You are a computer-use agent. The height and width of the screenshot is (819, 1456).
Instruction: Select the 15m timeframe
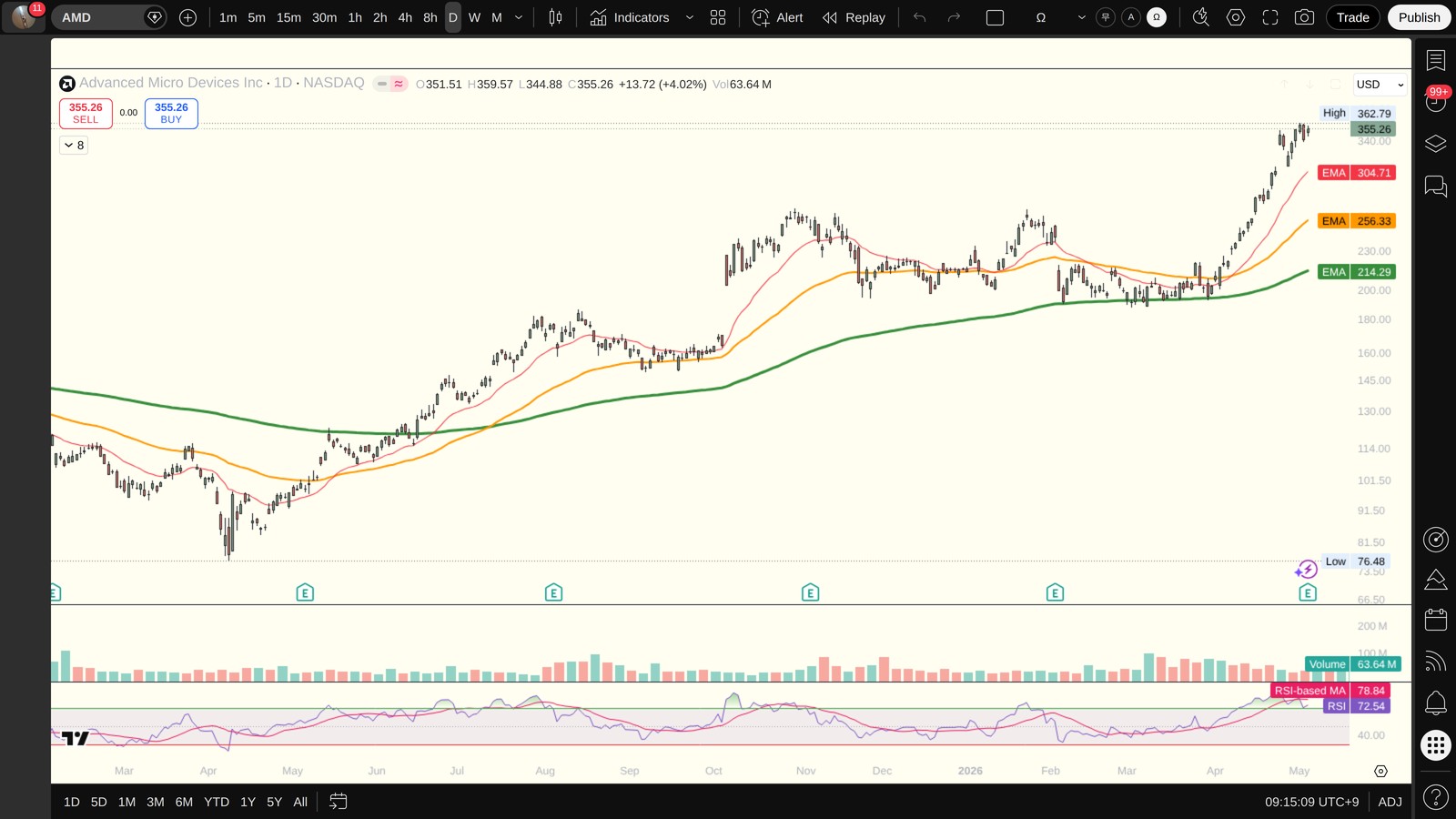point(288,17)
